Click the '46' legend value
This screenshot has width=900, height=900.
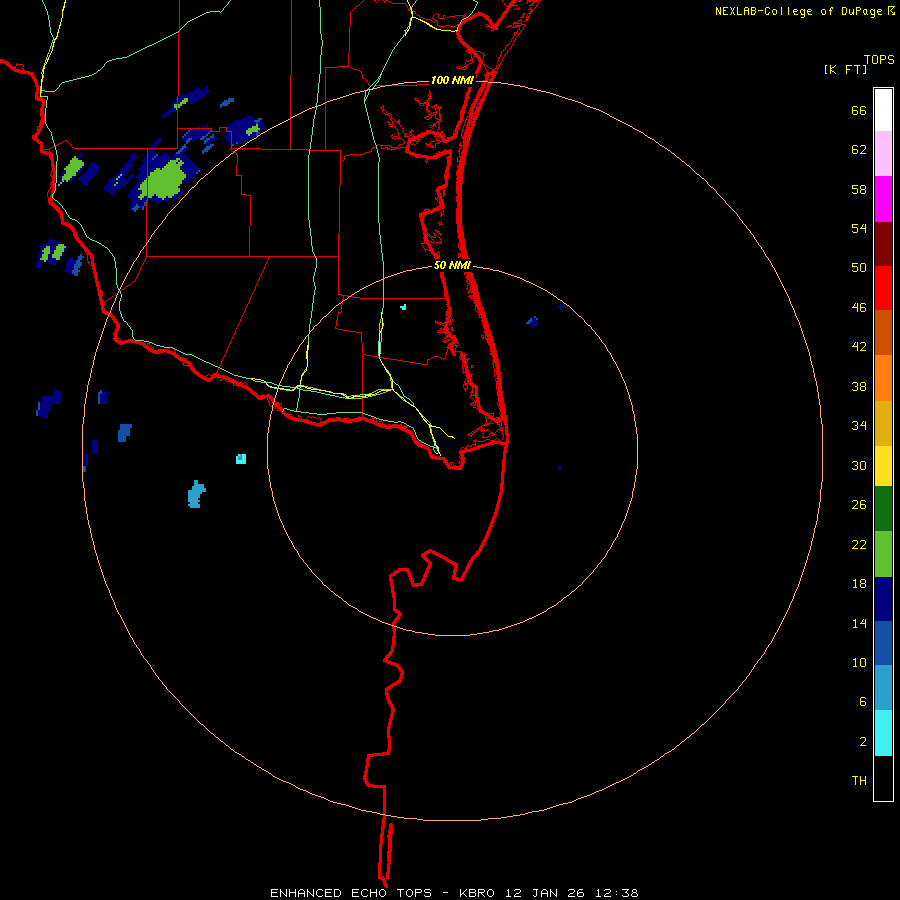[x=859, y=308]
